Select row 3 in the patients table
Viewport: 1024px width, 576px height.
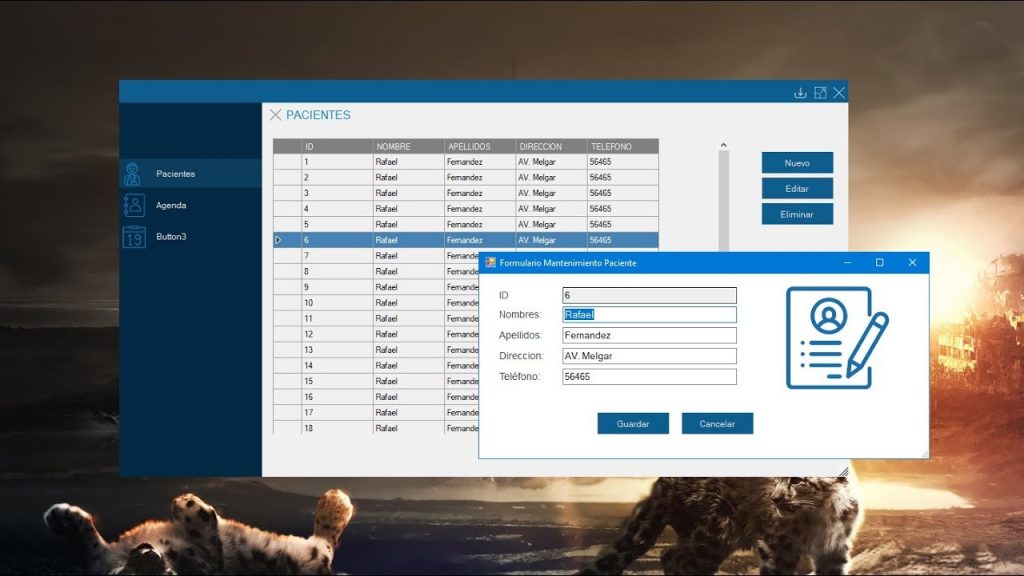click(450, 192)
